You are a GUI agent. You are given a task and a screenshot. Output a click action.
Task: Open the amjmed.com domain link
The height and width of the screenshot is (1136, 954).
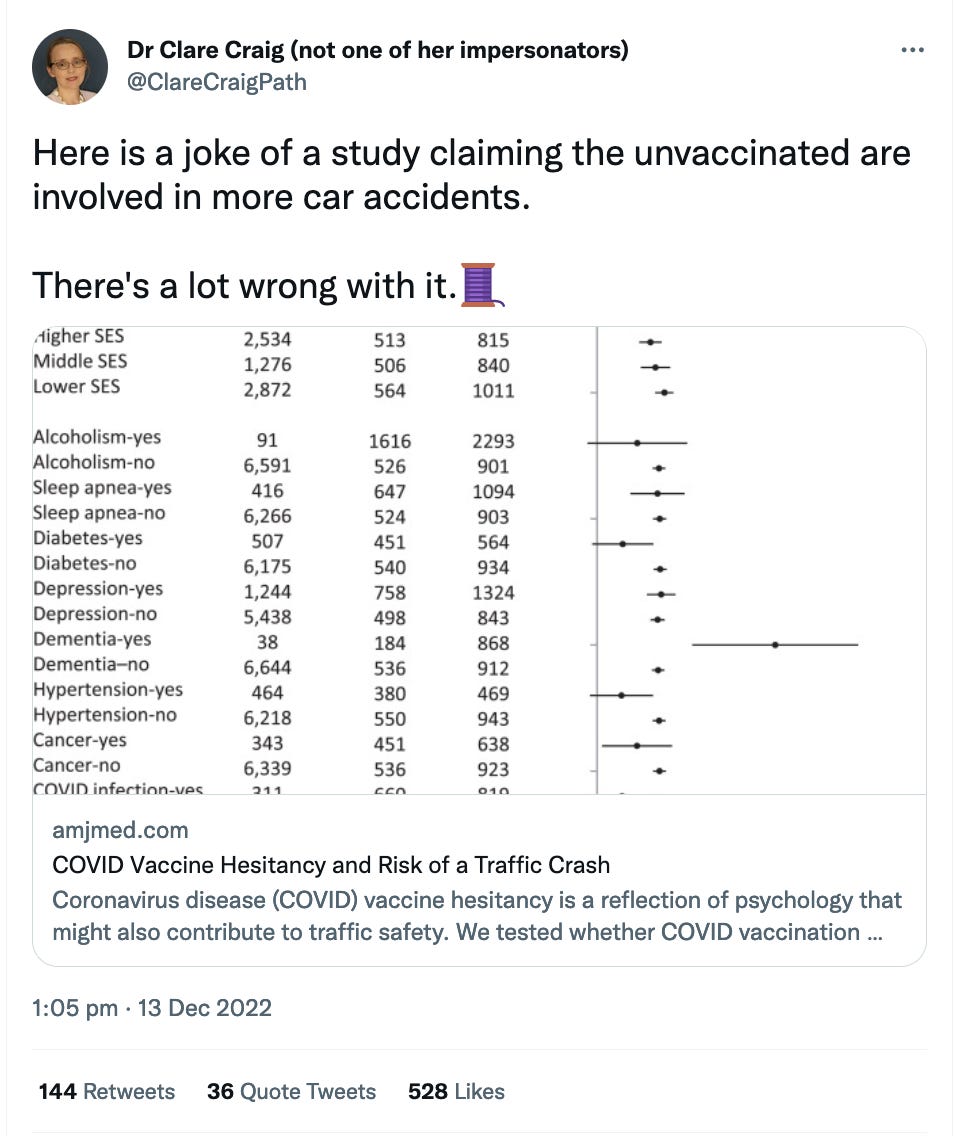pyautogui.click(x=120, y=830)
